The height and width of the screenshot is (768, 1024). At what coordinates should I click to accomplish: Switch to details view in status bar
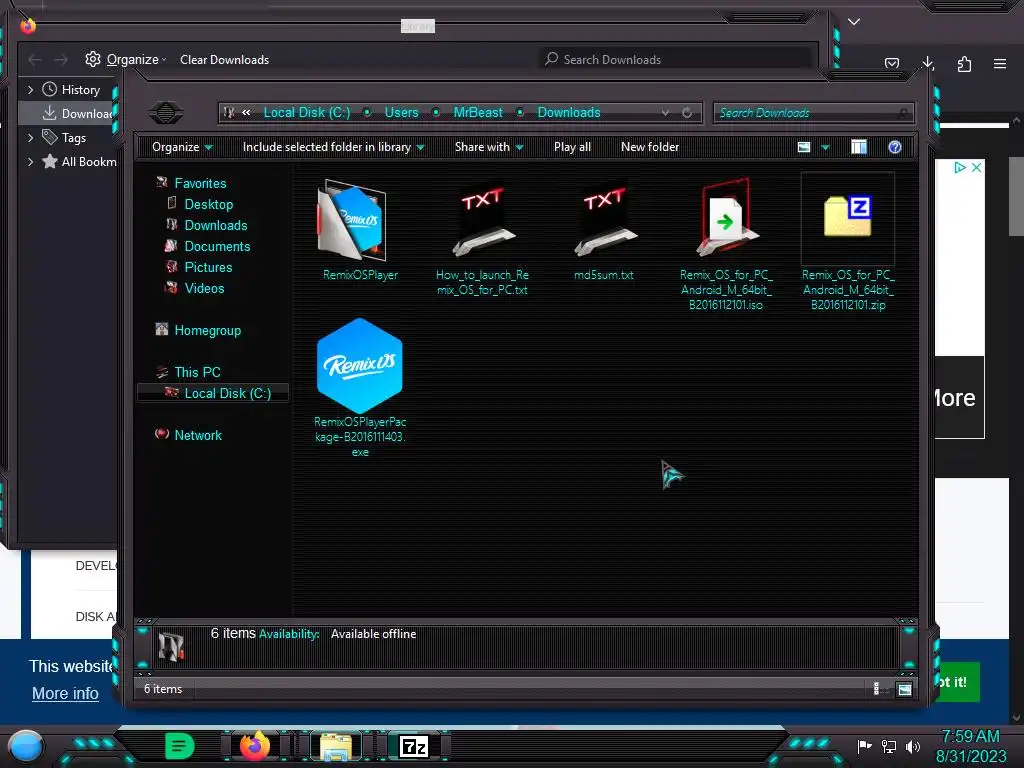coord(876,688)
